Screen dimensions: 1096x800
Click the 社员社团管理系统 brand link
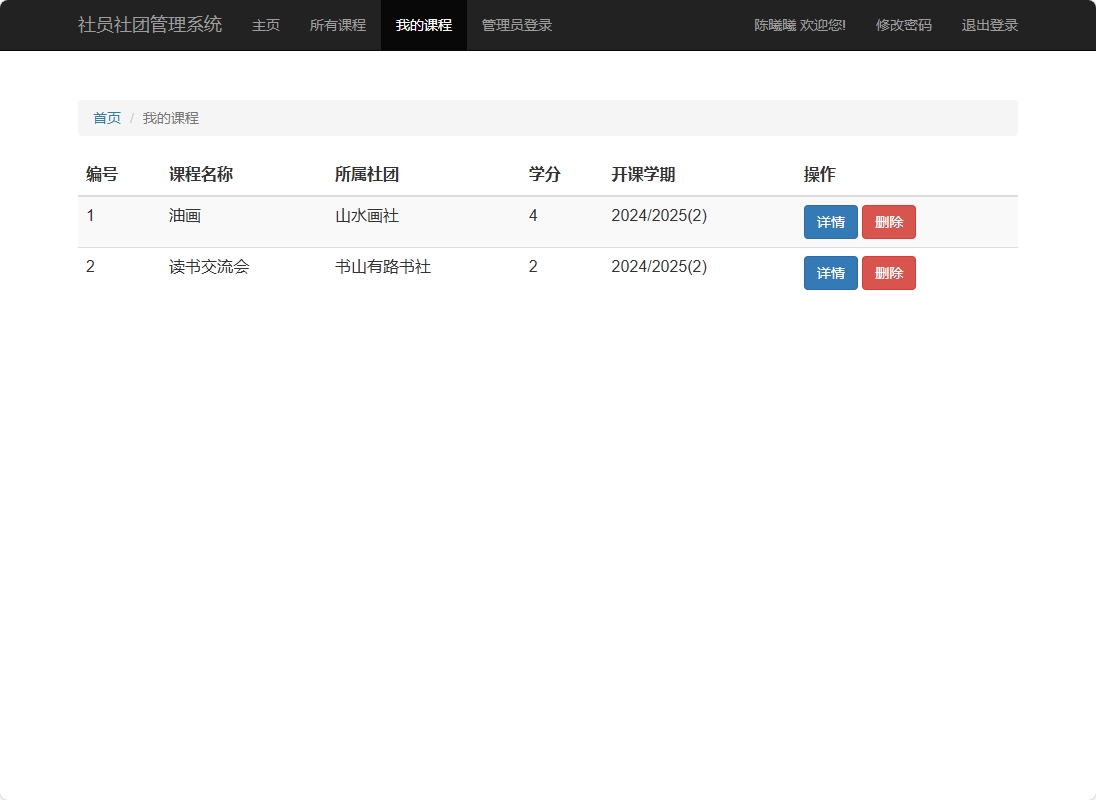pyautogui.click(x=148, y=25)
